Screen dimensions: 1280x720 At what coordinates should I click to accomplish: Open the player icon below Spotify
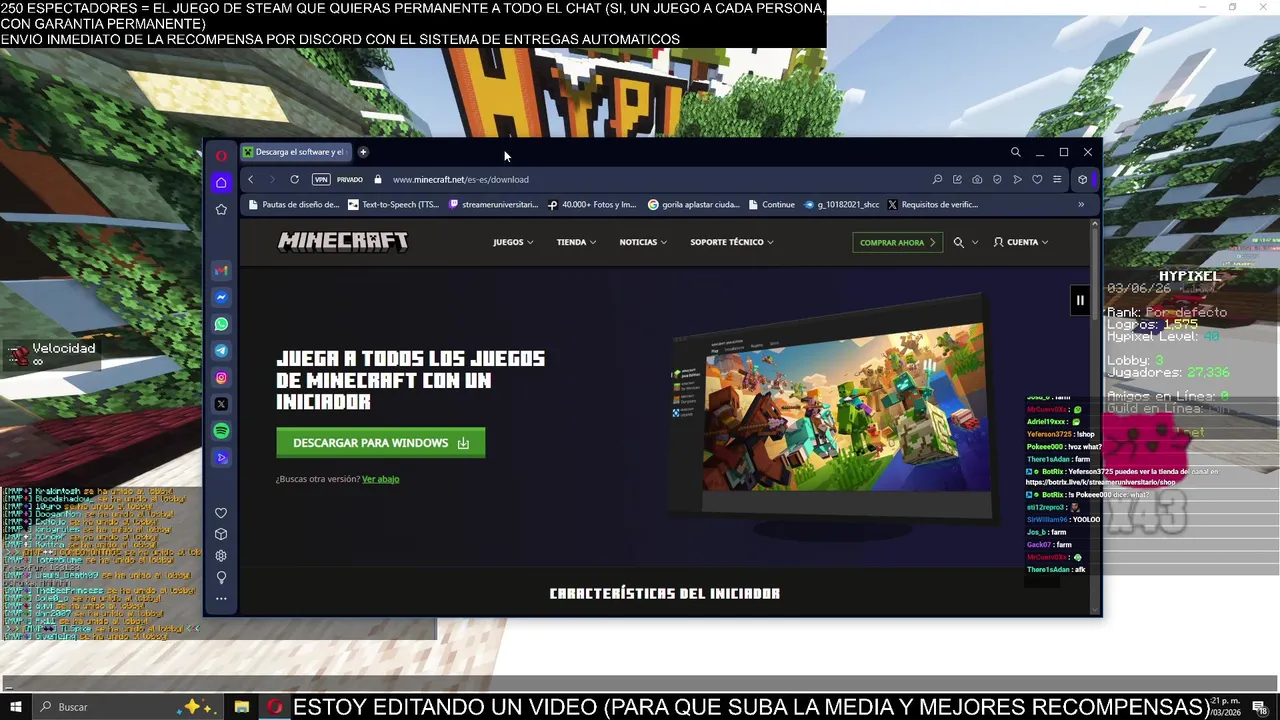click(x=221, y=458)
